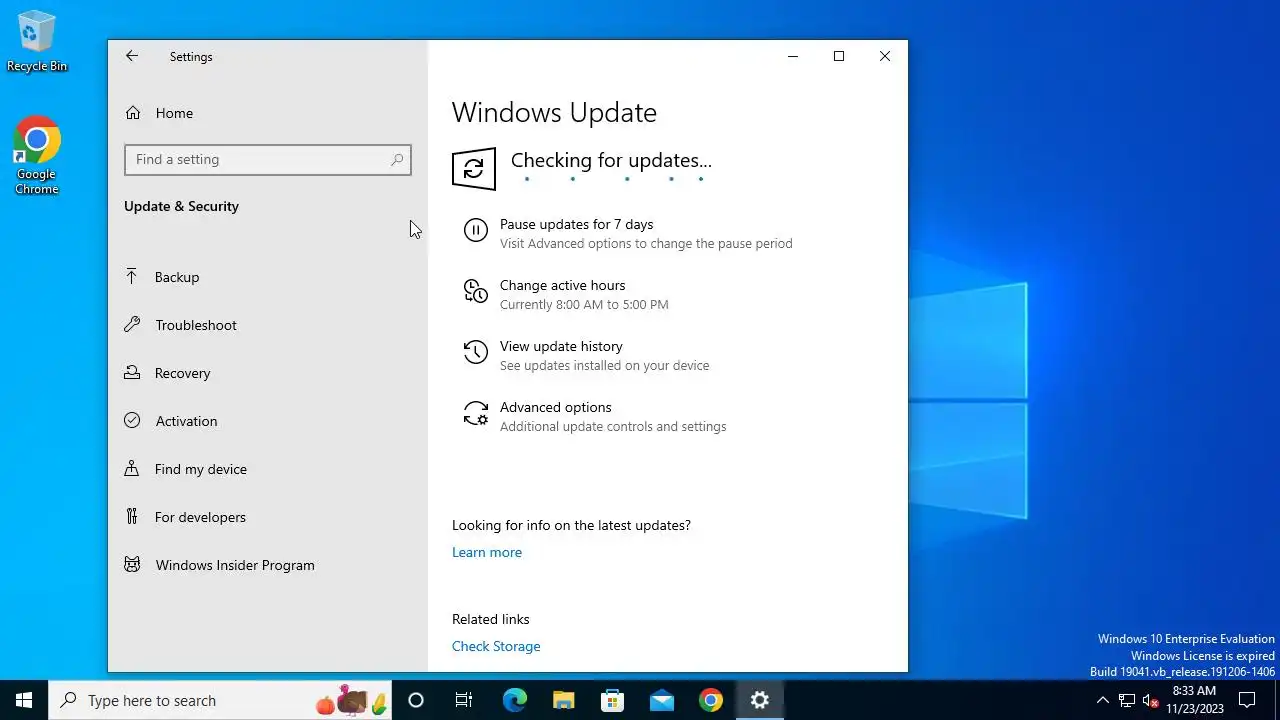Launch Chrome from the taskbar

[x=710, y=700]
